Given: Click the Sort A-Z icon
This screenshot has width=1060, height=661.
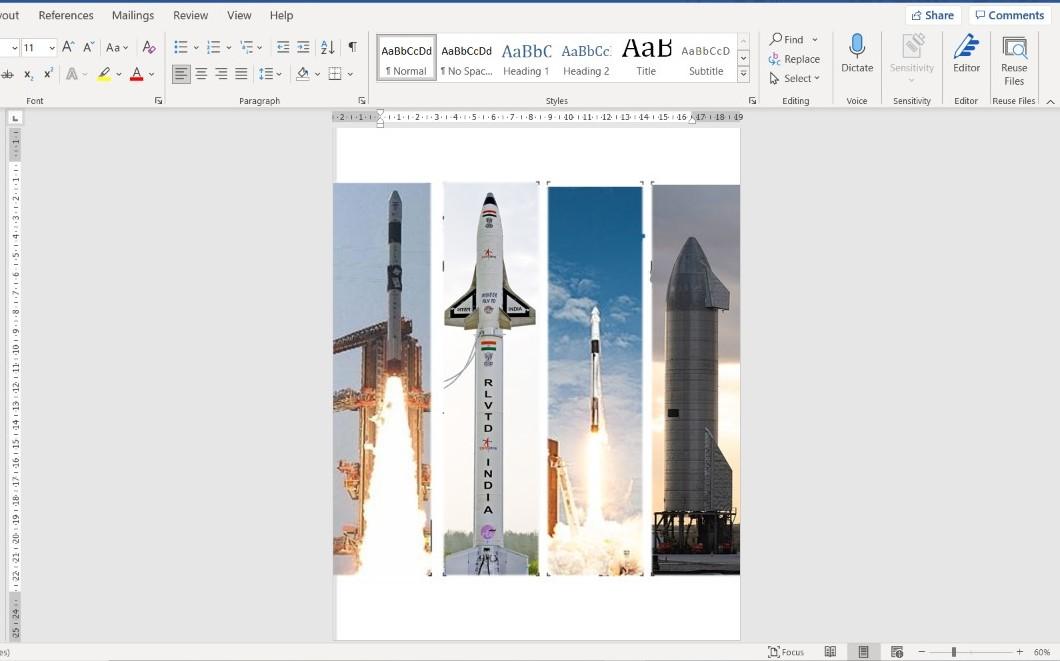Looking at the screenshot, I should [327, 47].
